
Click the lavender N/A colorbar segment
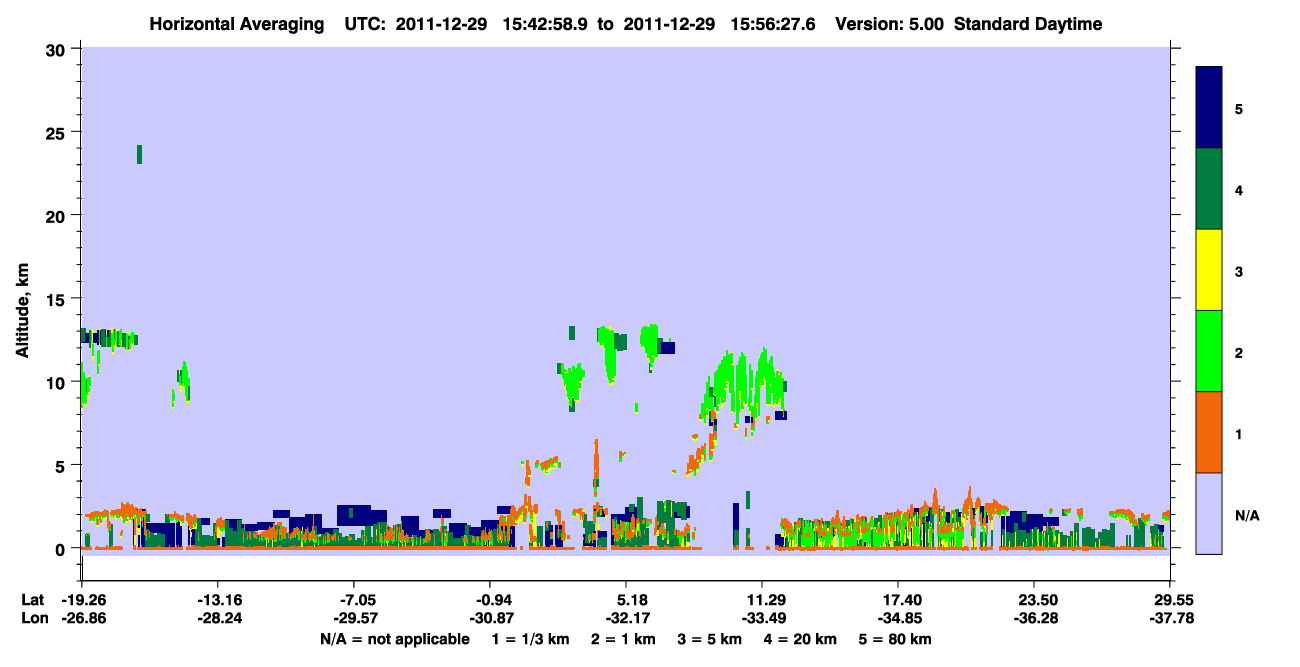(1209, 513)
